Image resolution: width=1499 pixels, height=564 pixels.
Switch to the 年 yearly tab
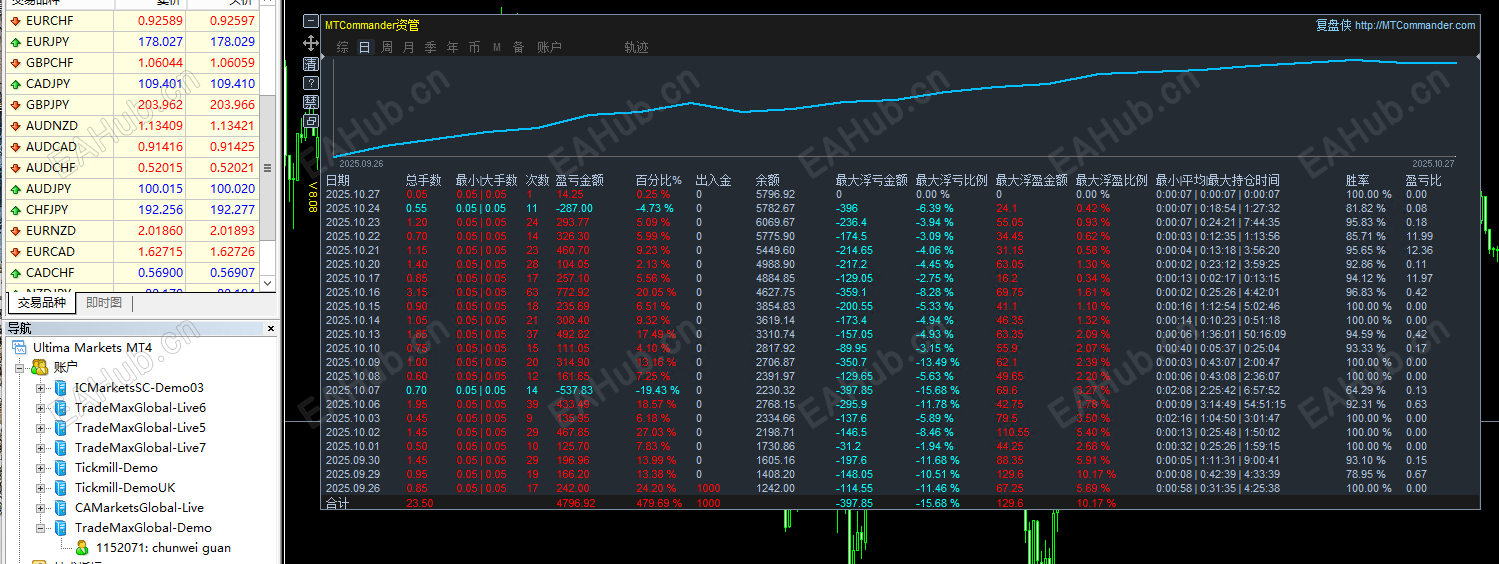tap(453, 47)
